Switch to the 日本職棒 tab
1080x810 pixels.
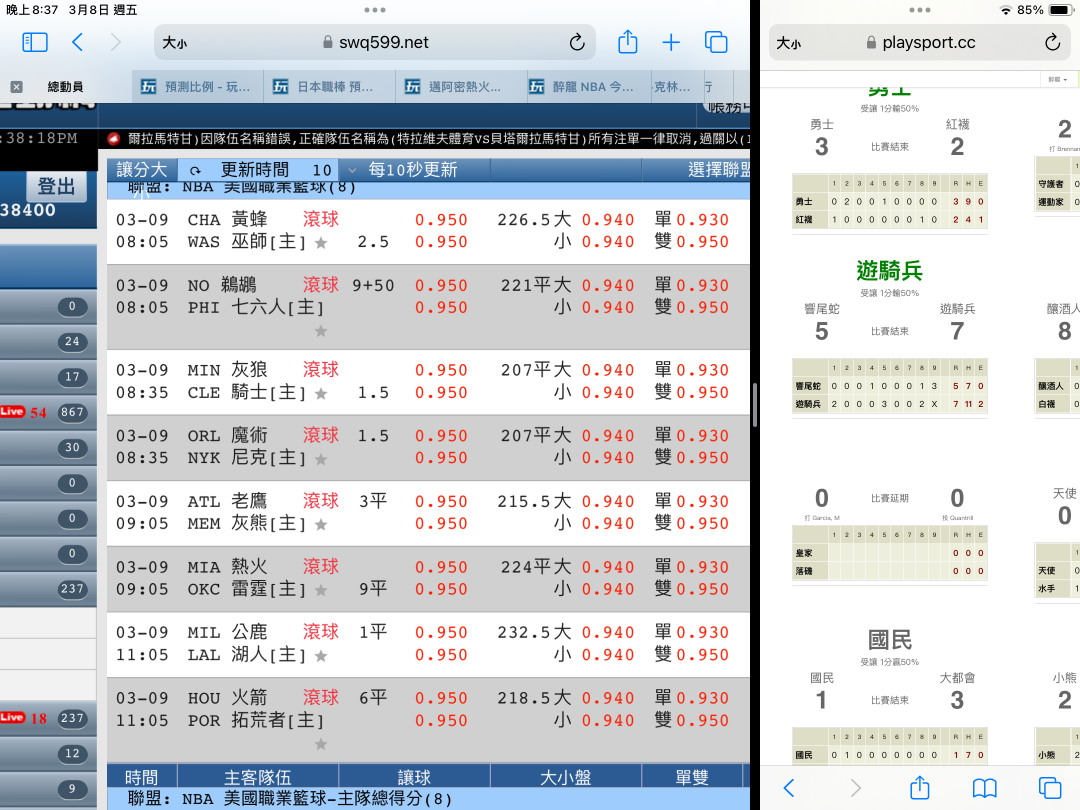[x=329, y=87]
